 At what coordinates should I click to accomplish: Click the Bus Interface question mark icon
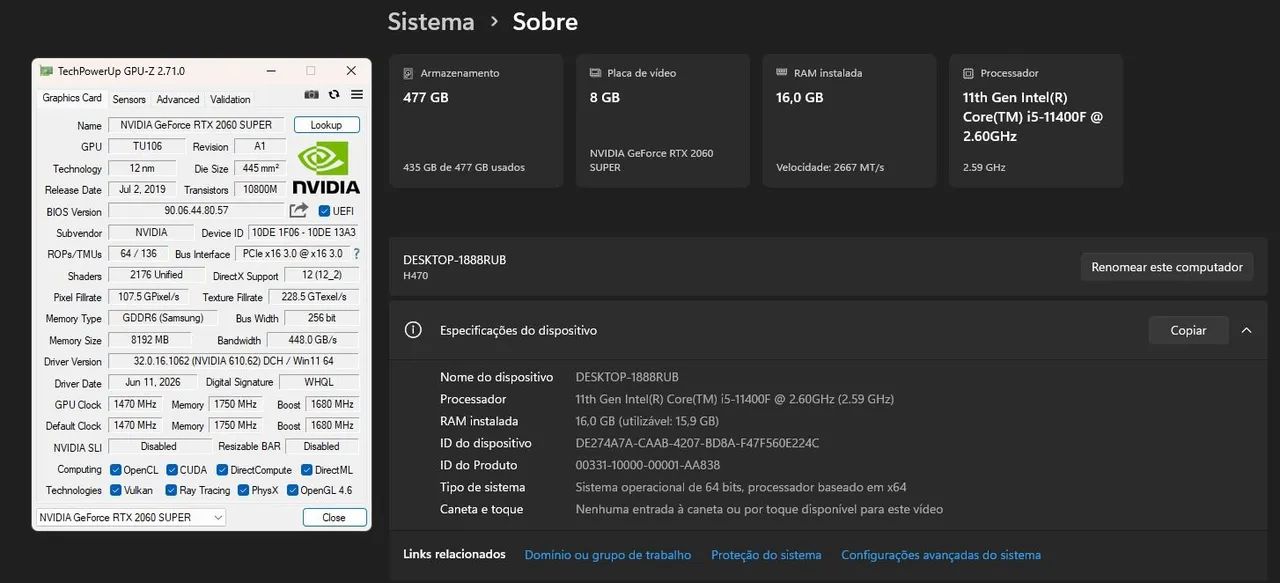[x=356, y=254]
